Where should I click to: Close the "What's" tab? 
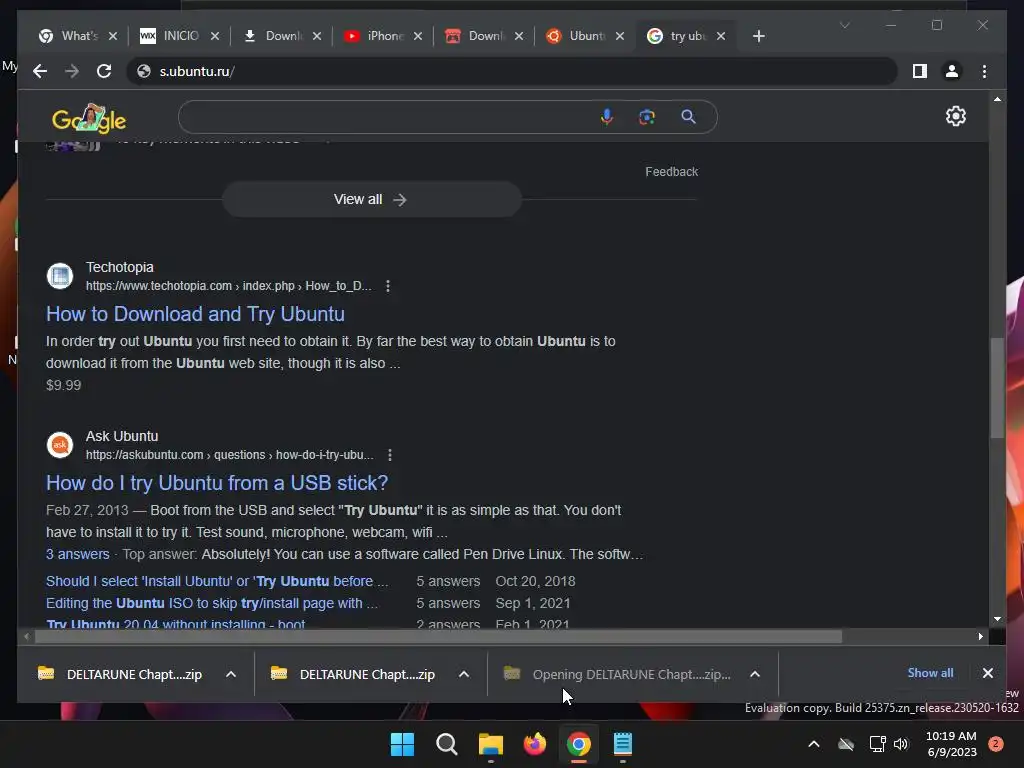click(112, 36)
